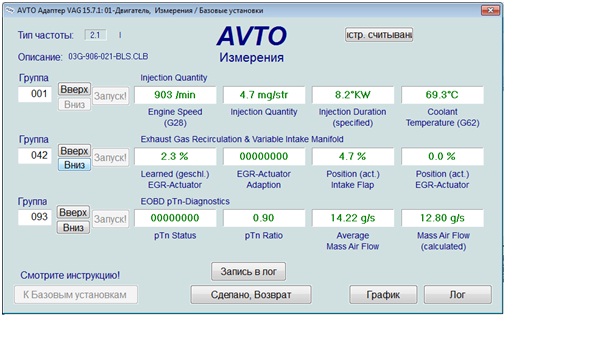Image resolution: width=614 pixels, height=360 pixels.
Task: Click К Базовым установкам button
Action: coord(76,295)
